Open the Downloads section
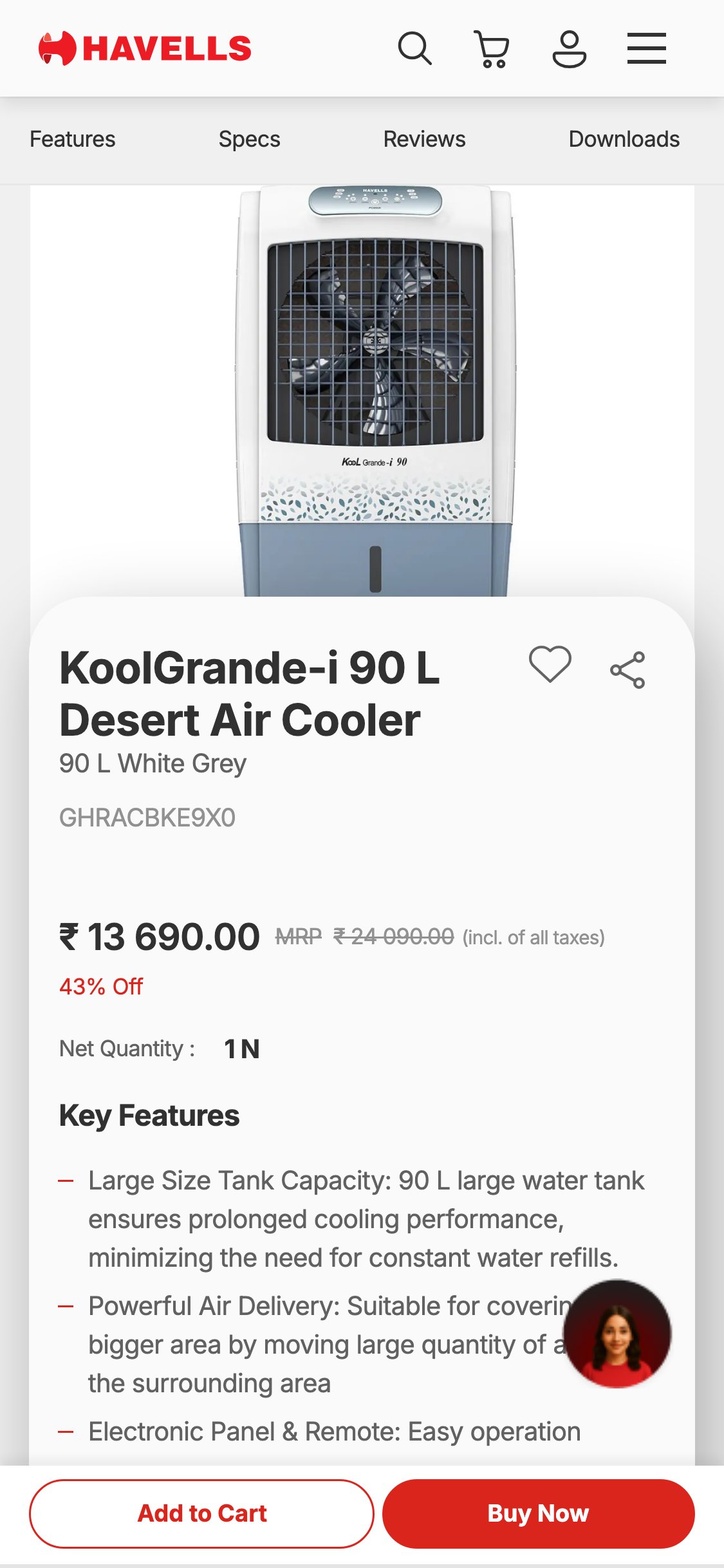Image resolution: width=724 pixels, height=1568 pixels. pyautogui.click(x=624, y=138)
